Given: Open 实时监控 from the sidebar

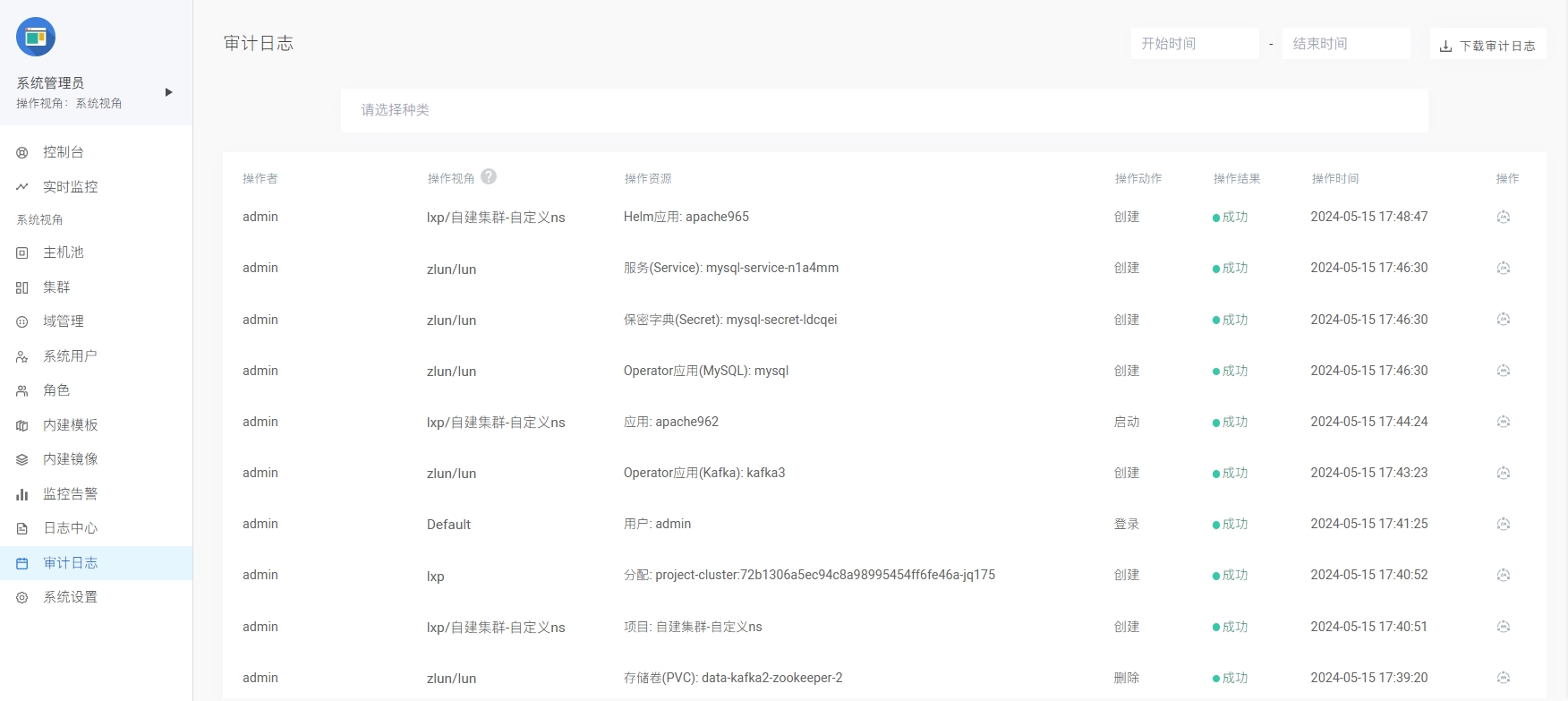Looking at the screenshot, I should [x=70, y=187].
